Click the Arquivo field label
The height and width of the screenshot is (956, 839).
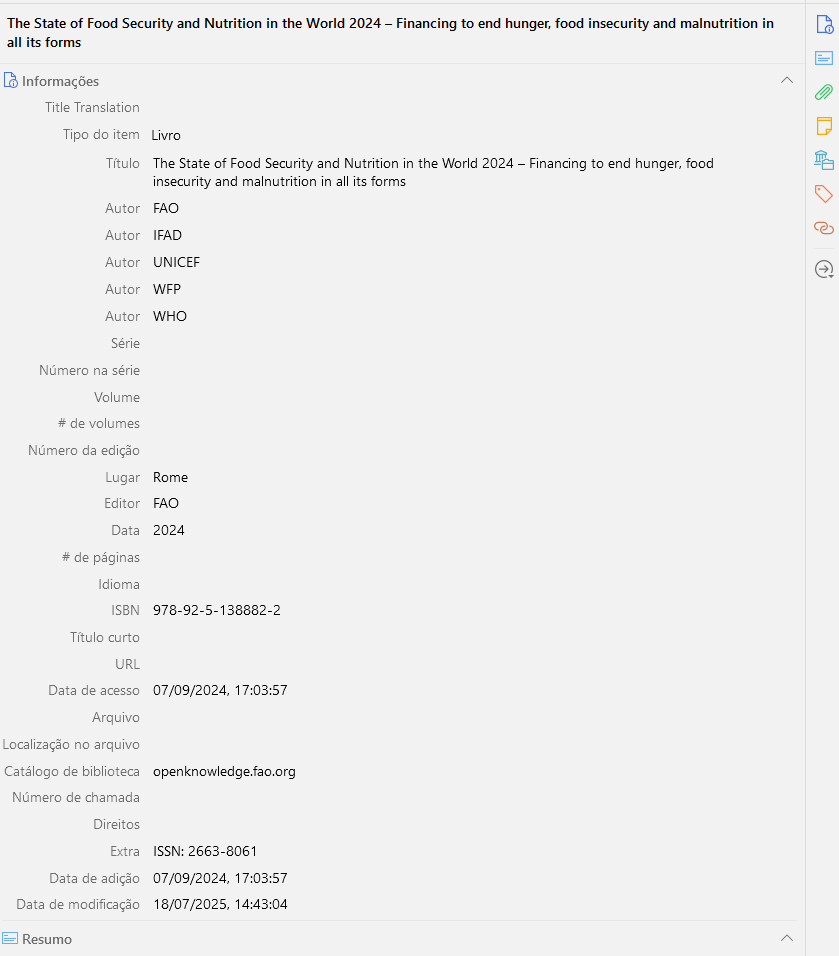(x=115, y=717)
